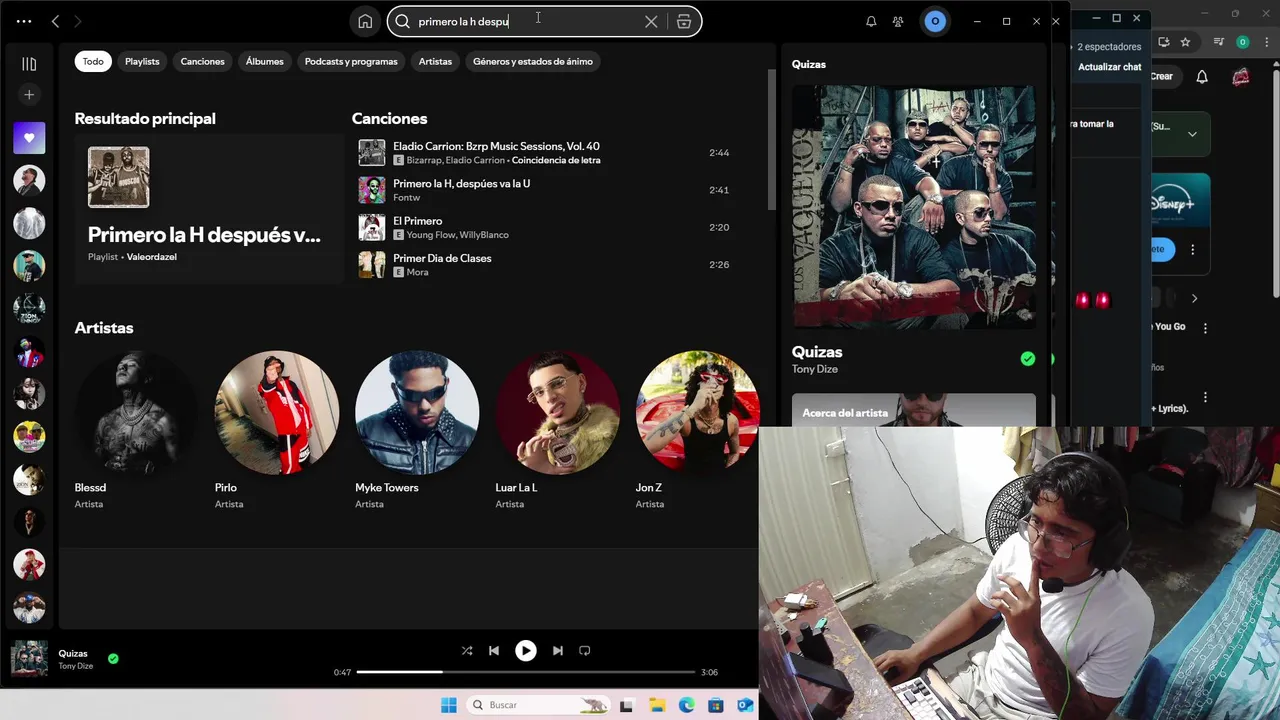Screen dimensions: 1280x720
Task: Clear the search field with the X
Action: 651,21
